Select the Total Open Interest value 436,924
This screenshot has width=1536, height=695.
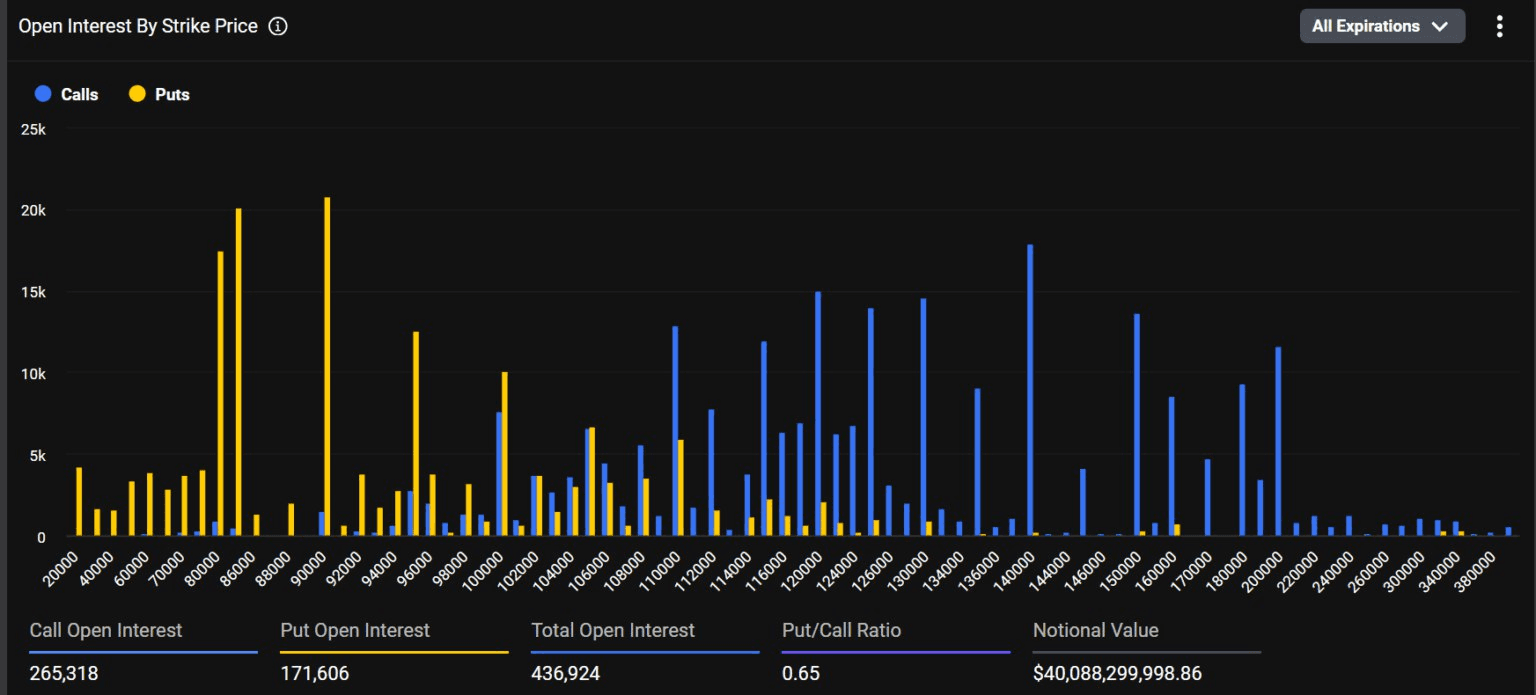tap(566, 673)
